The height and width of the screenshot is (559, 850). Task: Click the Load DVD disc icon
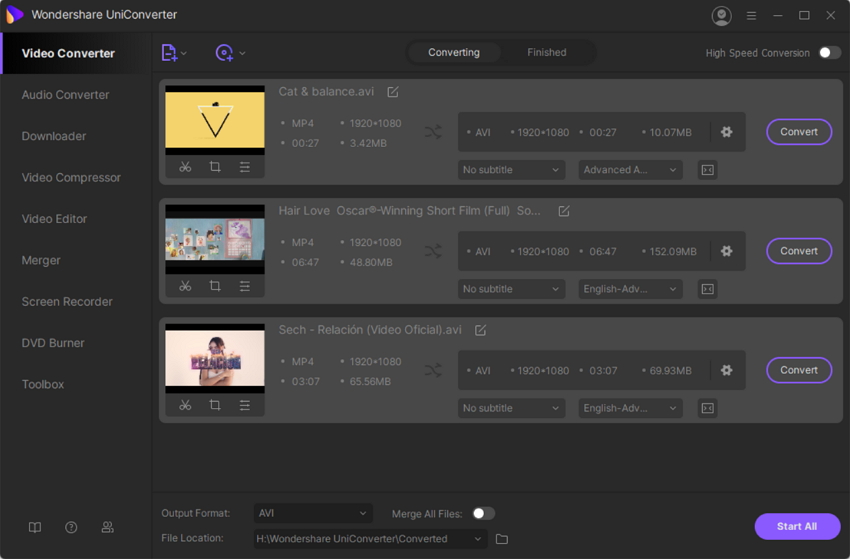point(224,53)
